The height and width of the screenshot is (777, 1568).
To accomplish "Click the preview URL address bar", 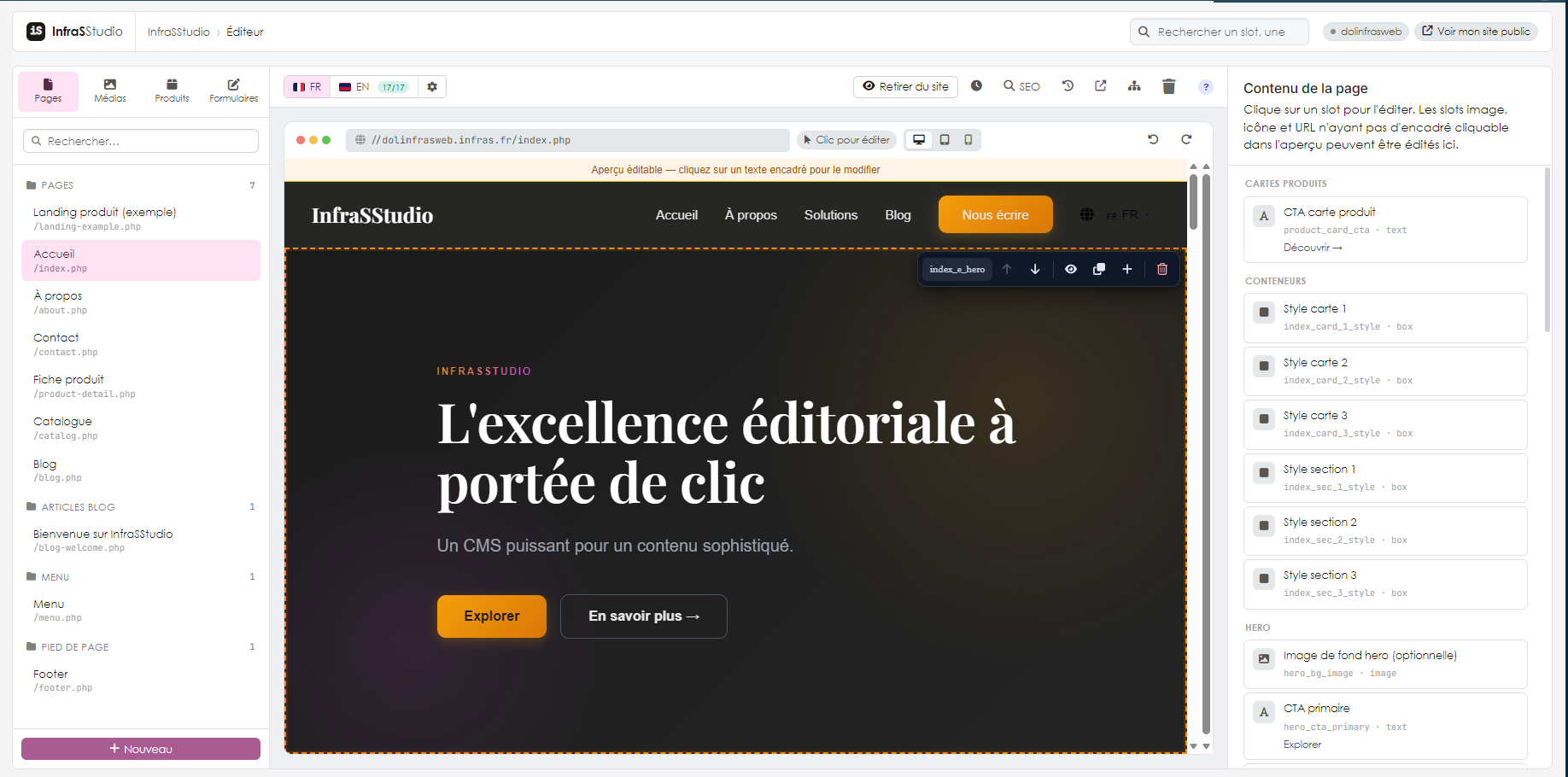I will 568,140.
